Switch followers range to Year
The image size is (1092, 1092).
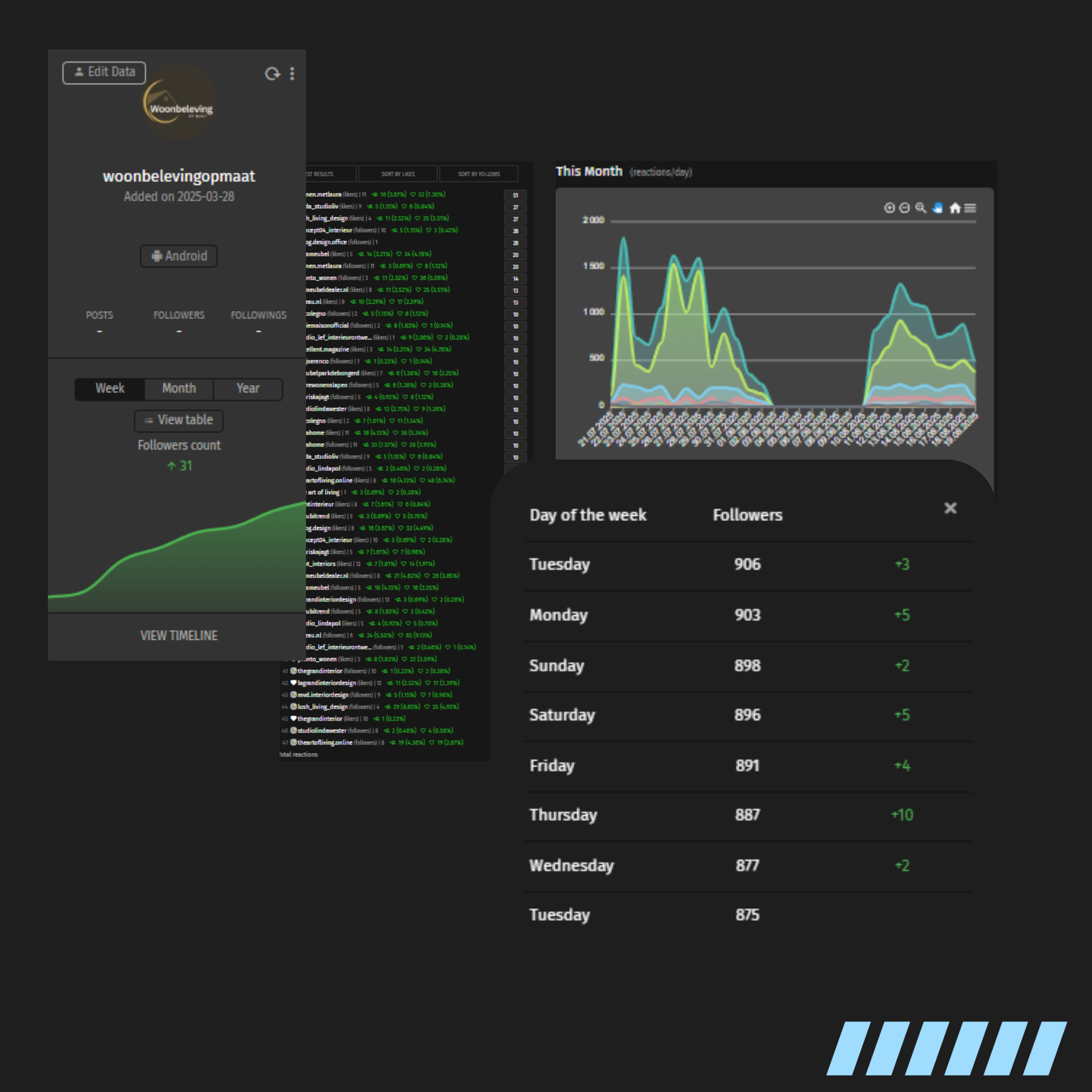click(x=248, y=388)
